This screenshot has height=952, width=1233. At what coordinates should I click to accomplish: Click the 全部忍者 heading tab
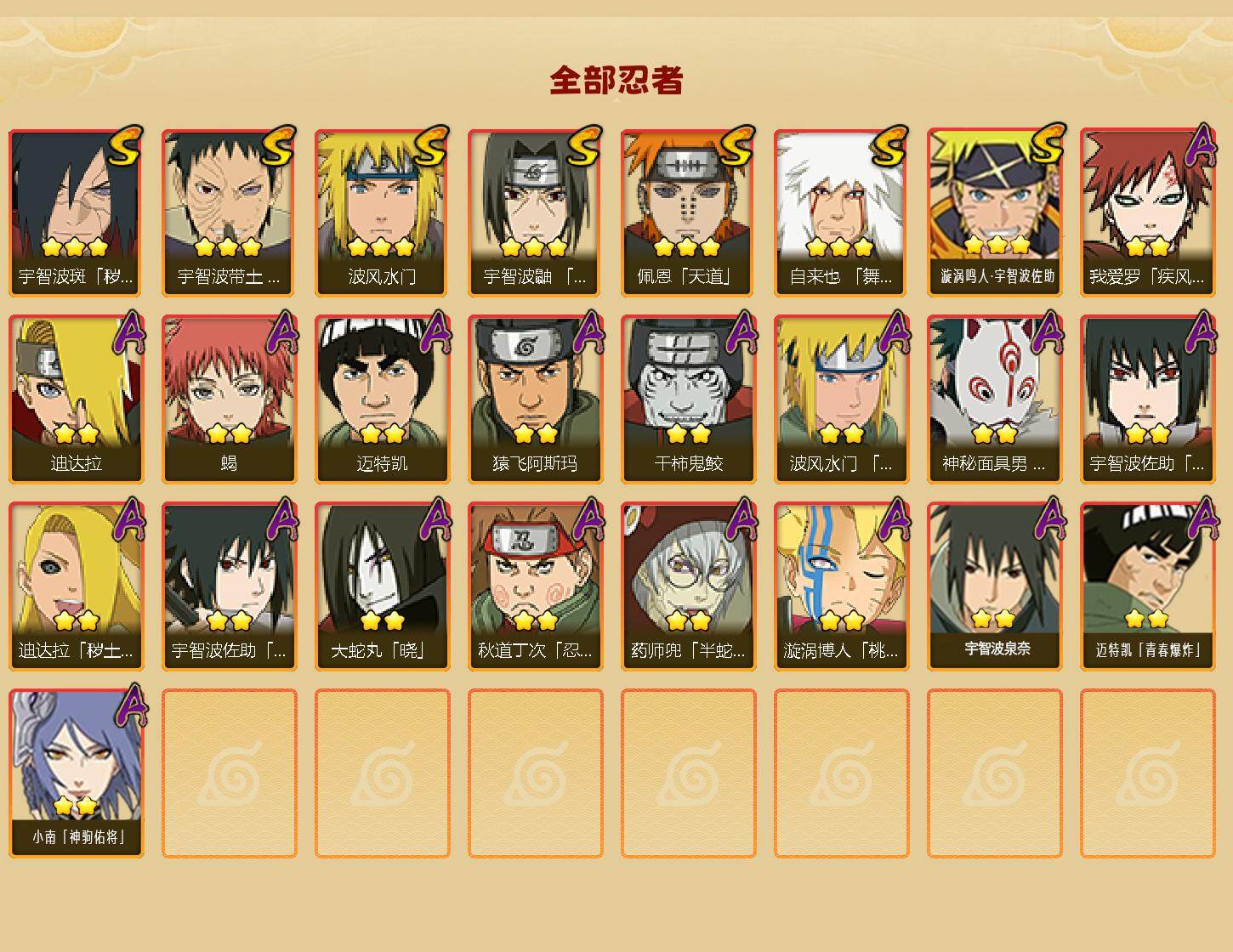coord(616,81)
